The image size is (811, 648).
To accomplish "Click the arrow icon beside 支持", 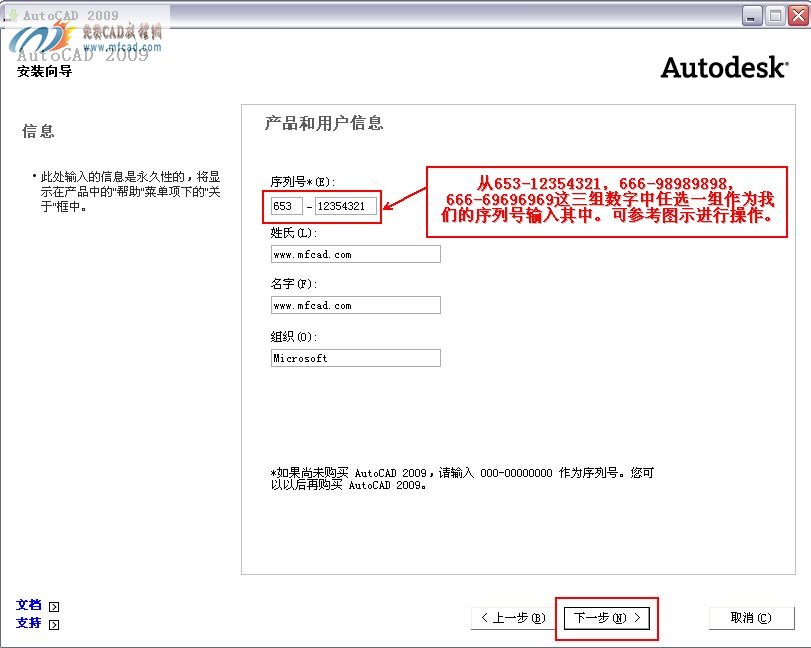I will 54,625.
